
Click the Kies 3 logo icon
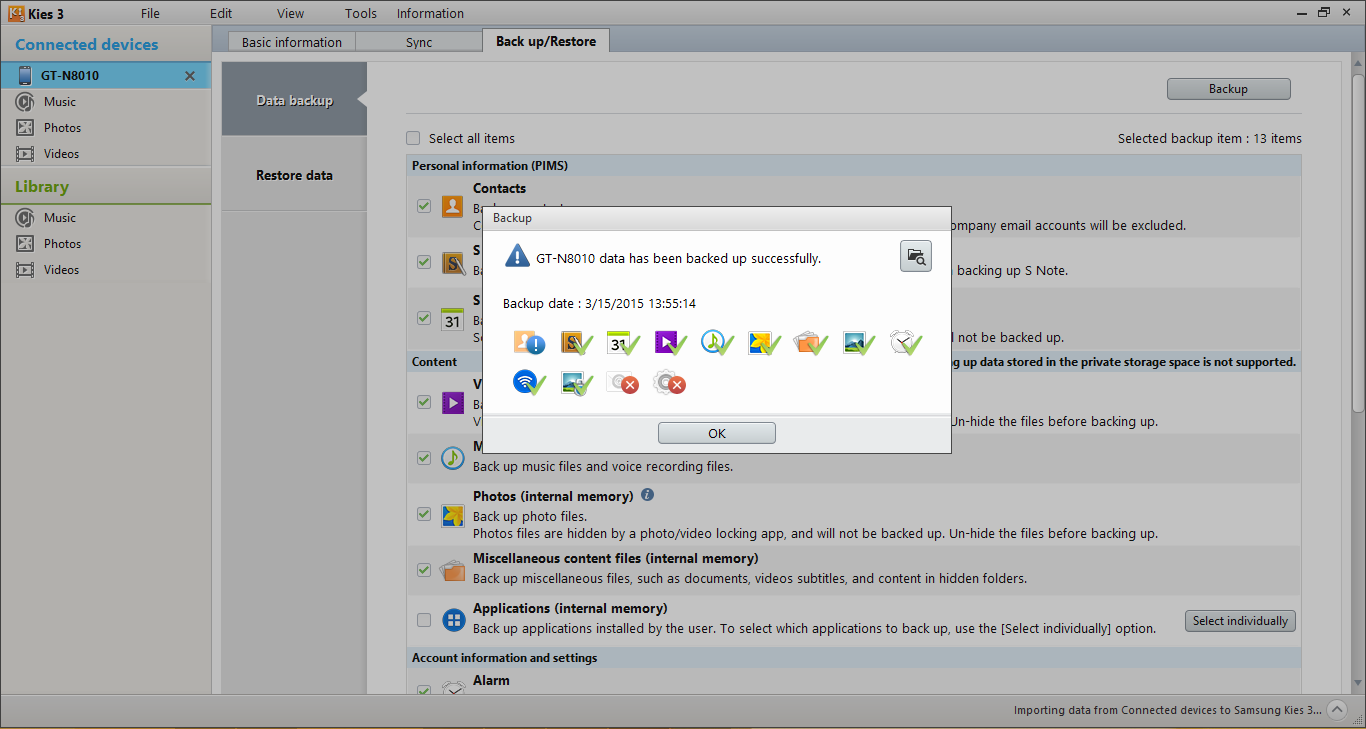coord(14,13)
